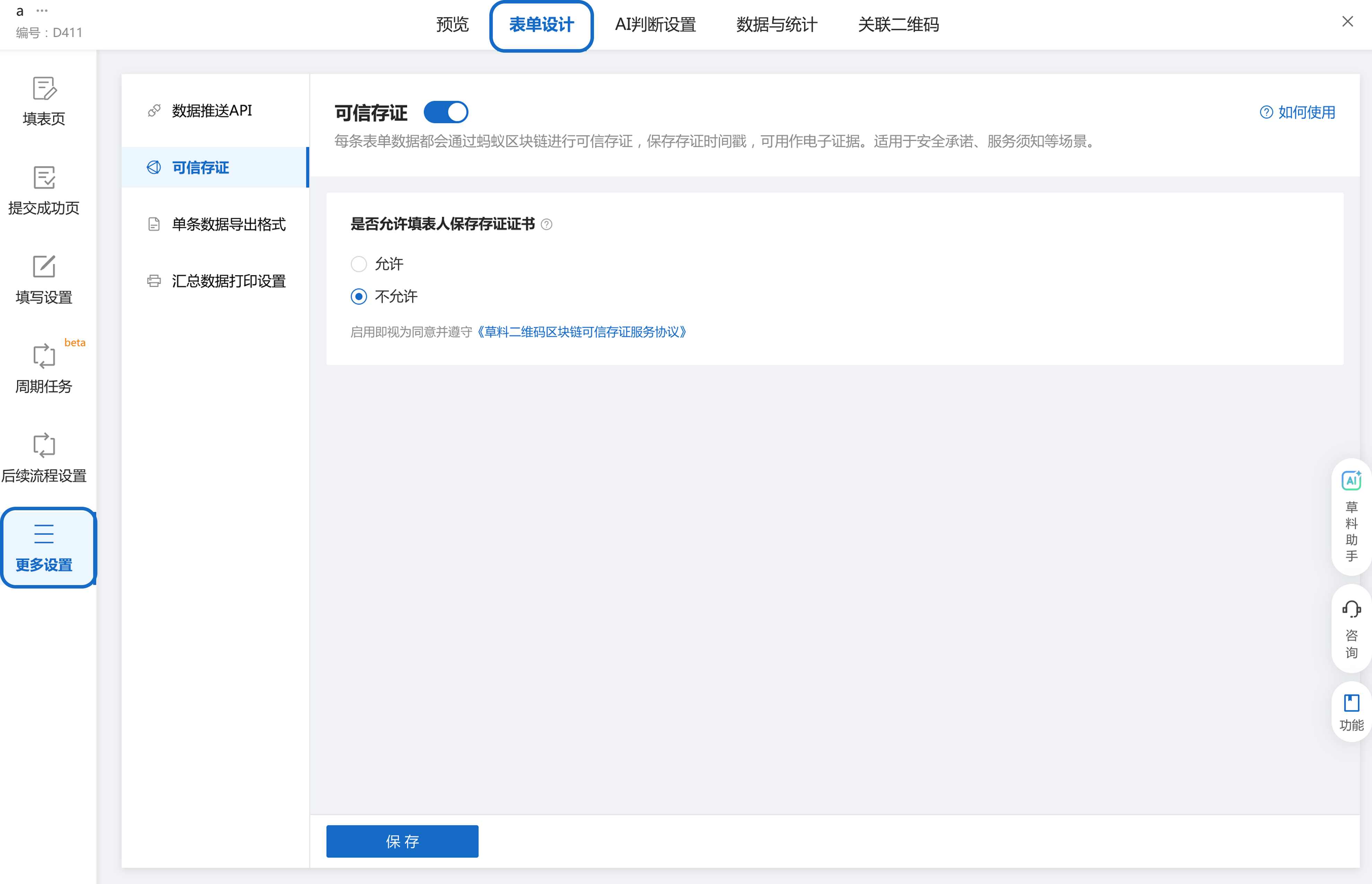Open the 周期任务 beta sidebar icon
The width and height of the screenshot is (1372, 884).
pos(44,356)
